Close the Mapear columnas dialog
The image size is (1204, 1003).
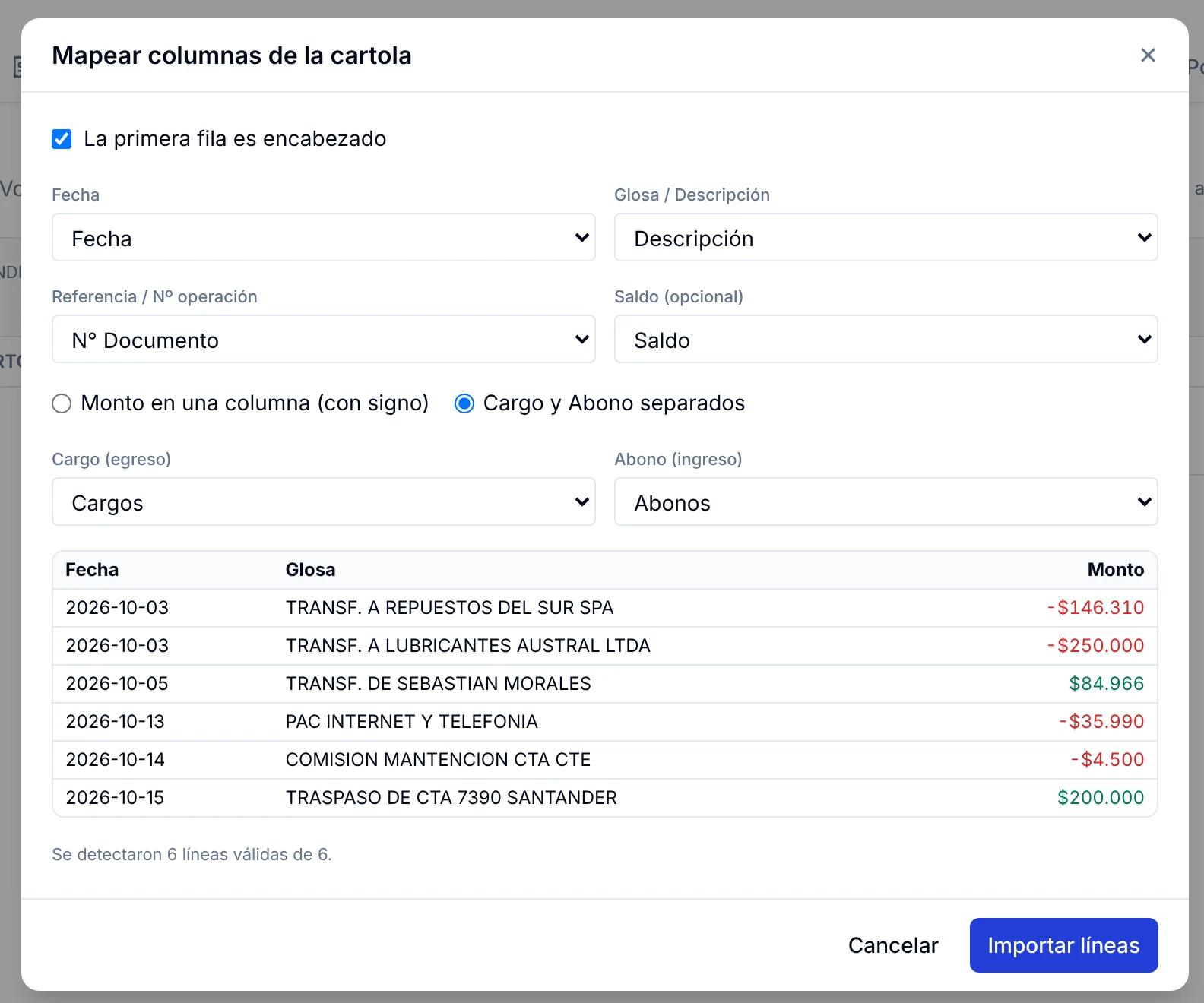tap(1148, 55)
